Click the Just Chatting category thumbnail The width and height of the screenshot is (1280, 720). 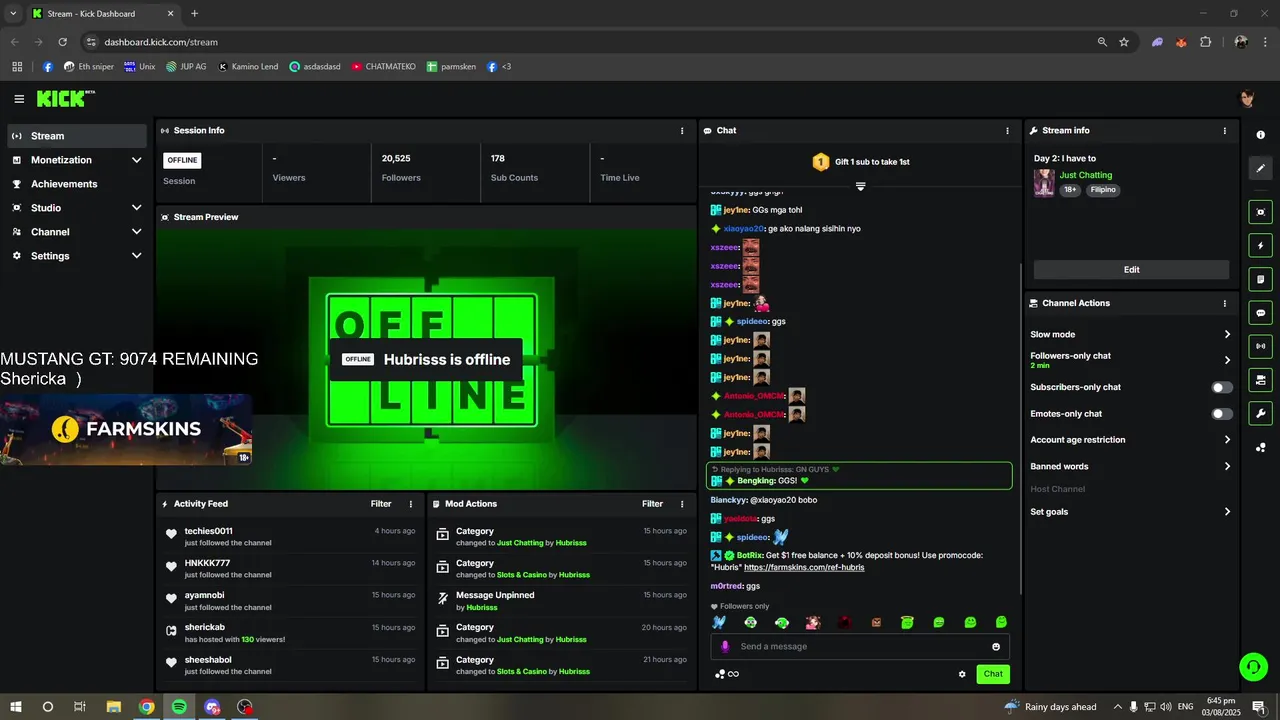1044,183
